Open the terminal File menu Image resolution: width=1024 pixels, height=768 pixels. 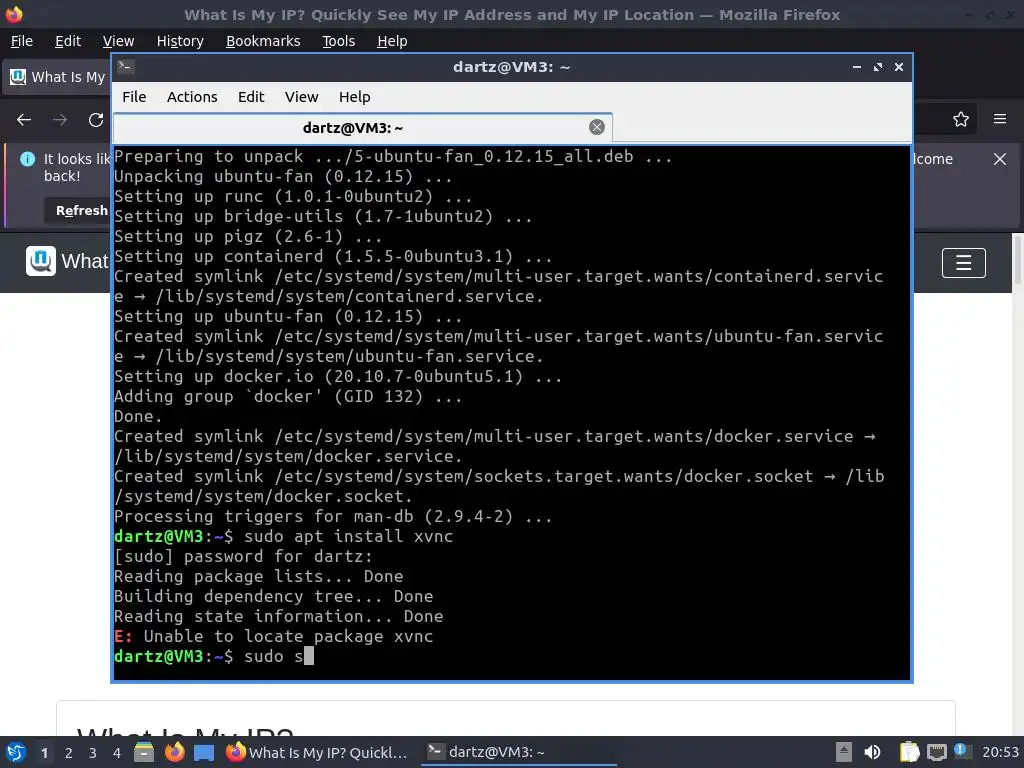point(134,97)
